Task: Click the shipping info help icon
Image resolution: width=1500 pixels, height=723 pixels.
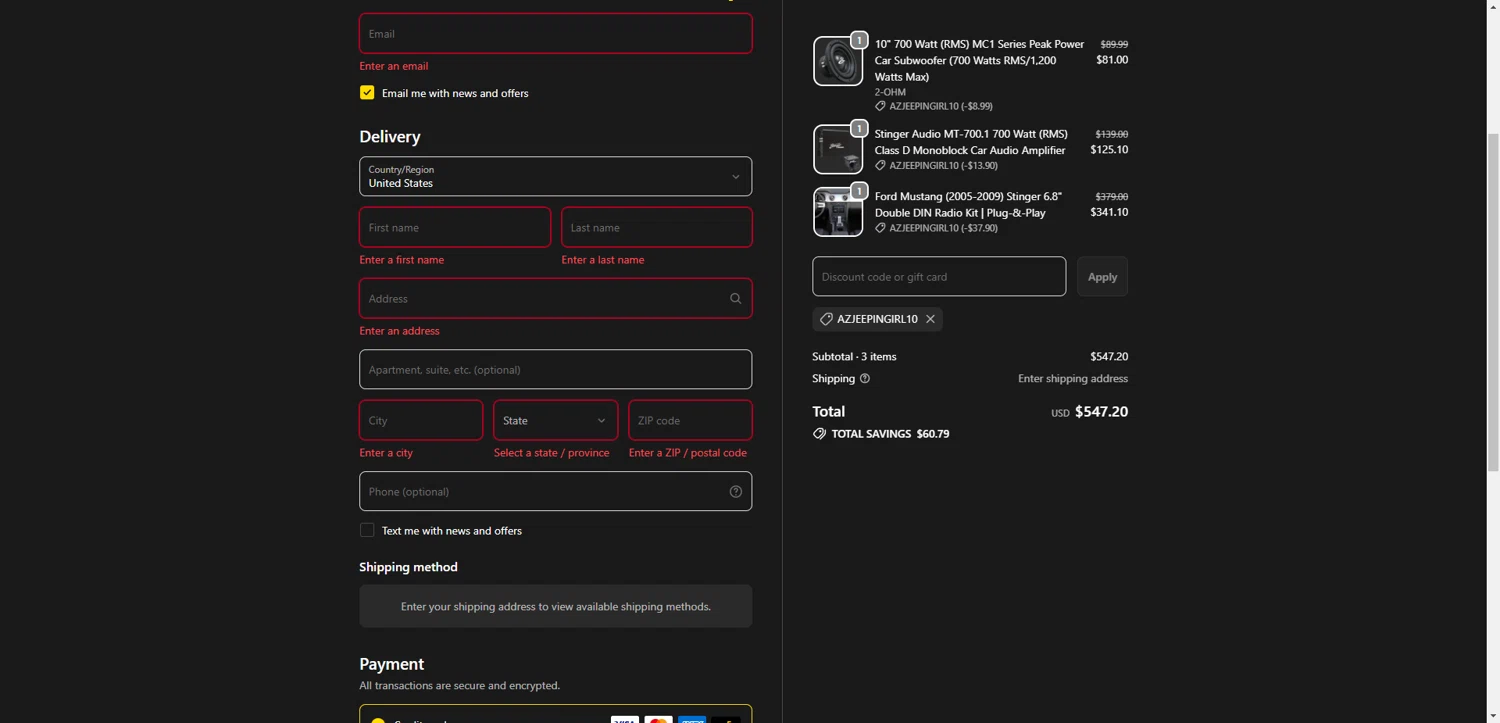Action: coord(865,378)
